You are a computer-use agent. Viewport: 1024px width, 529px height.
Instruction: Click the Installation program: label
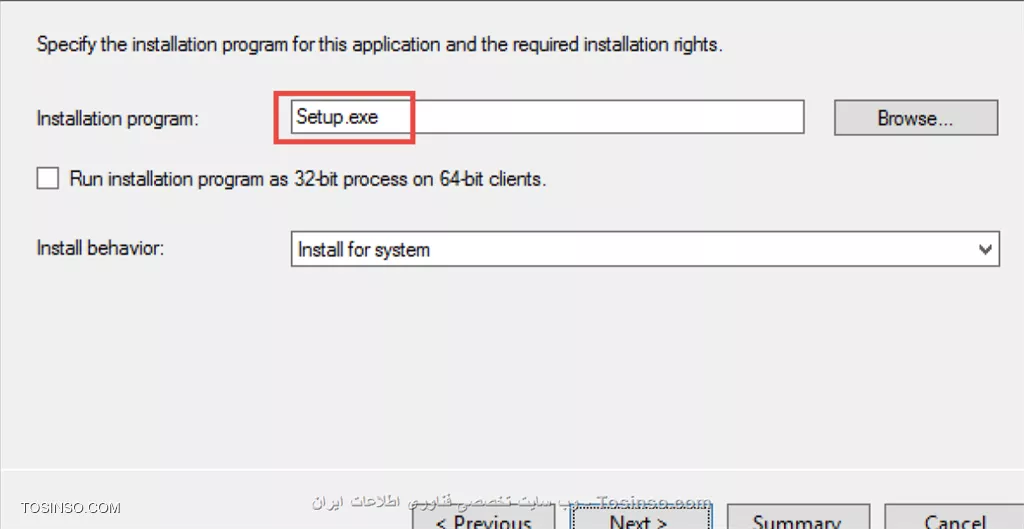click(118, 119)
